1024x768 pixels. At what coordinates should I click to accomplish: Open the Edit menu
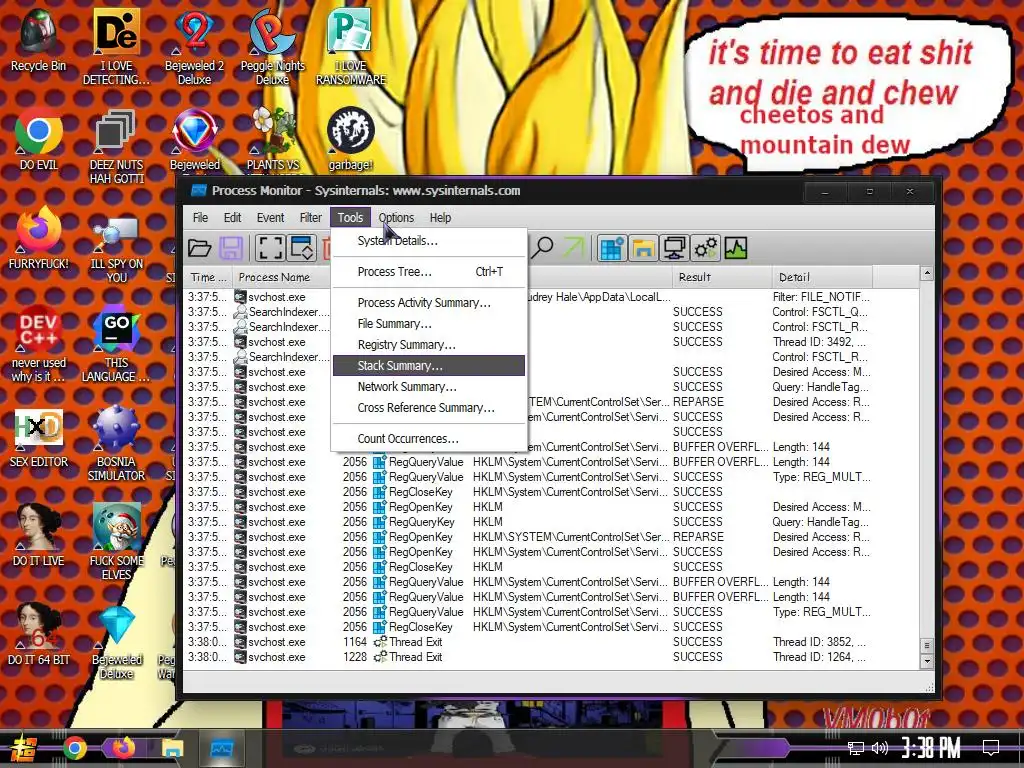pos(232,217)
